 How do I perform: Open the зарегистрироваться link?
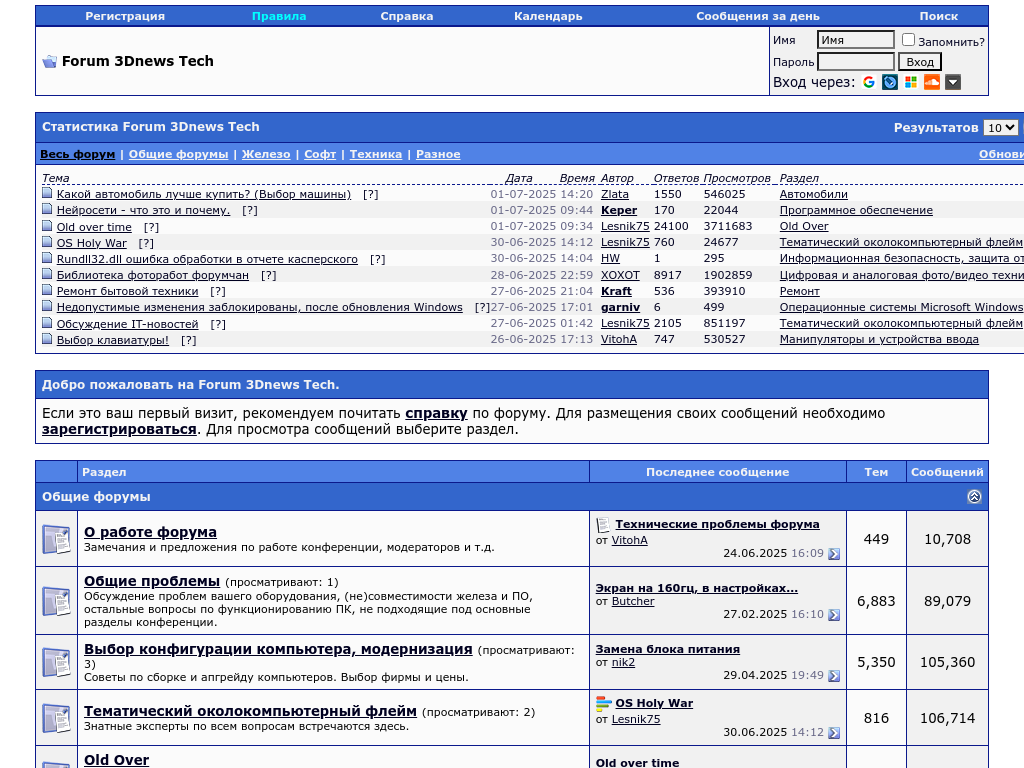(119, 430)
